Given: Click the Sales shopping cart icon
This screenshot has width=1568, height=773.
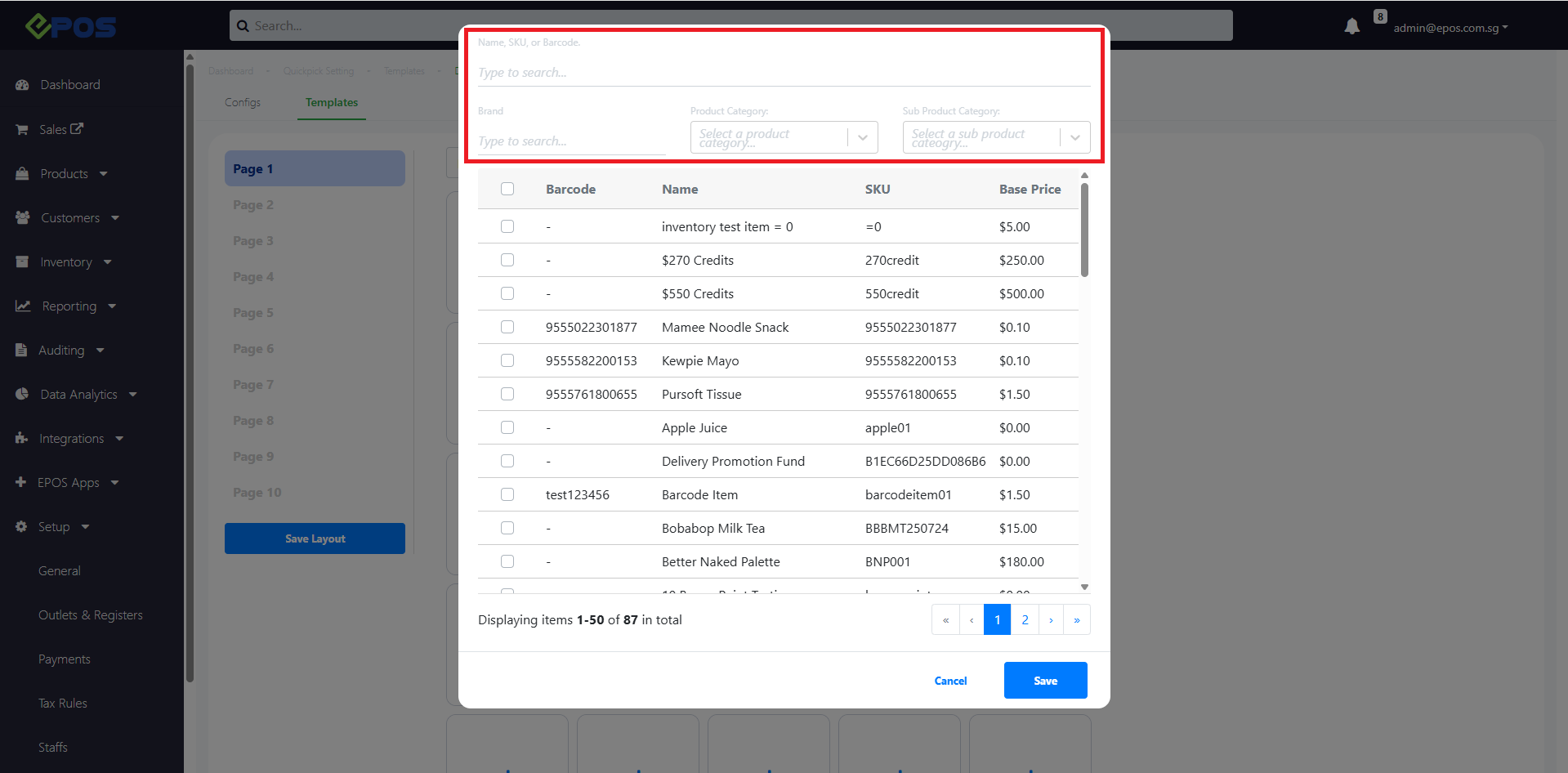Looking at the screenshot, I should [22, 130].
